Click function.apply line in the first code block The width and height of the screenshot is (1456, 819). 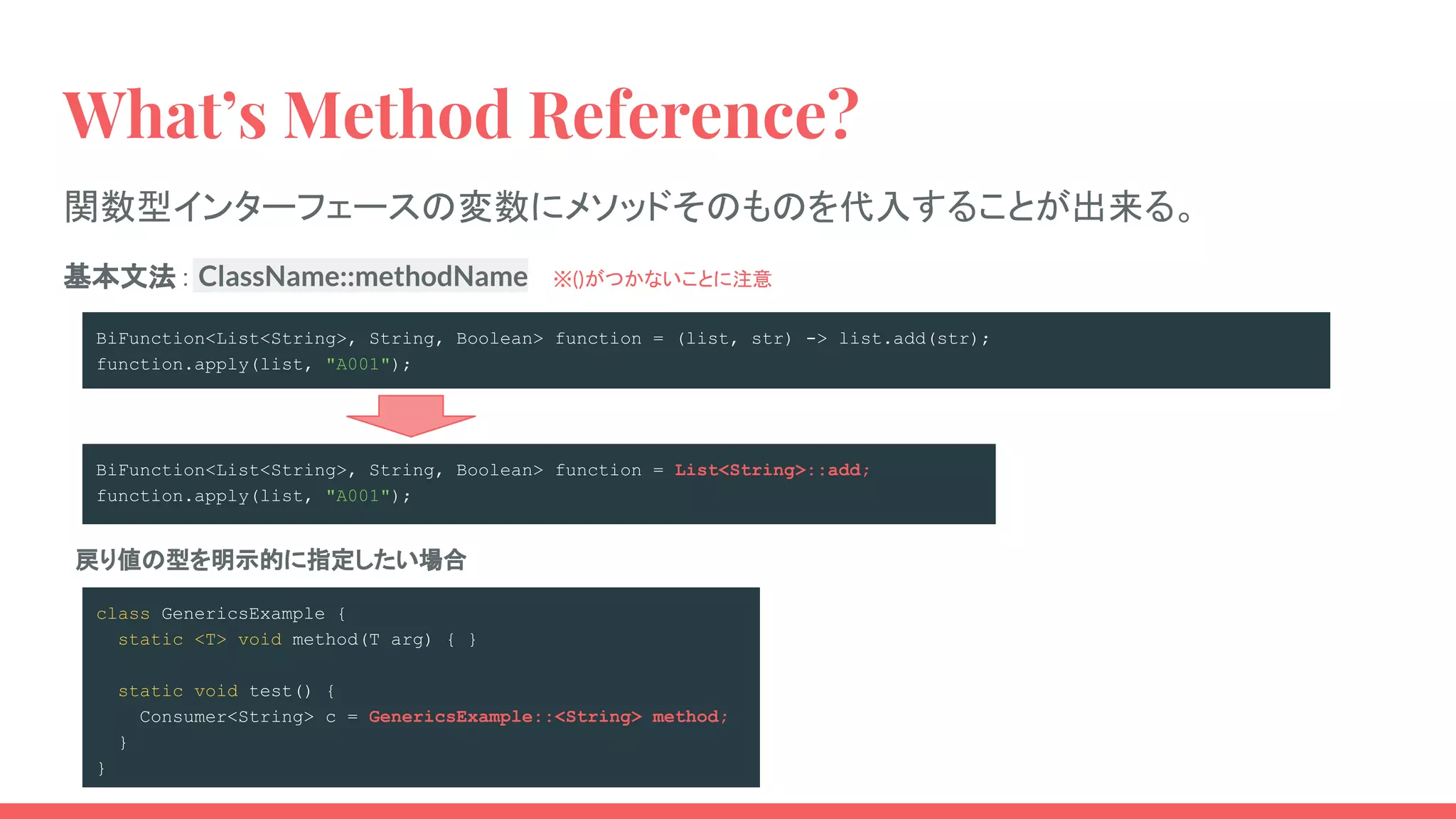point(253,364)
